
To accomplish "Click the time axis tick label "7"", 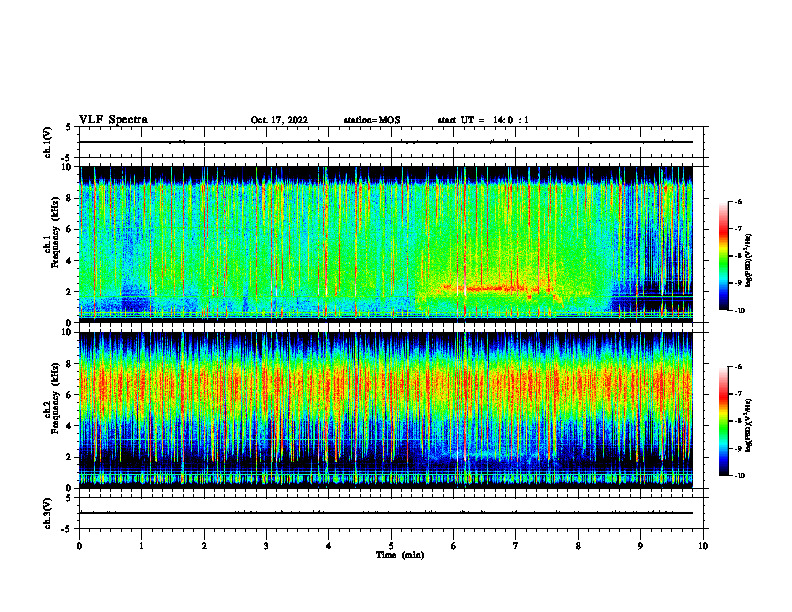I will click(x=516, y=546).
